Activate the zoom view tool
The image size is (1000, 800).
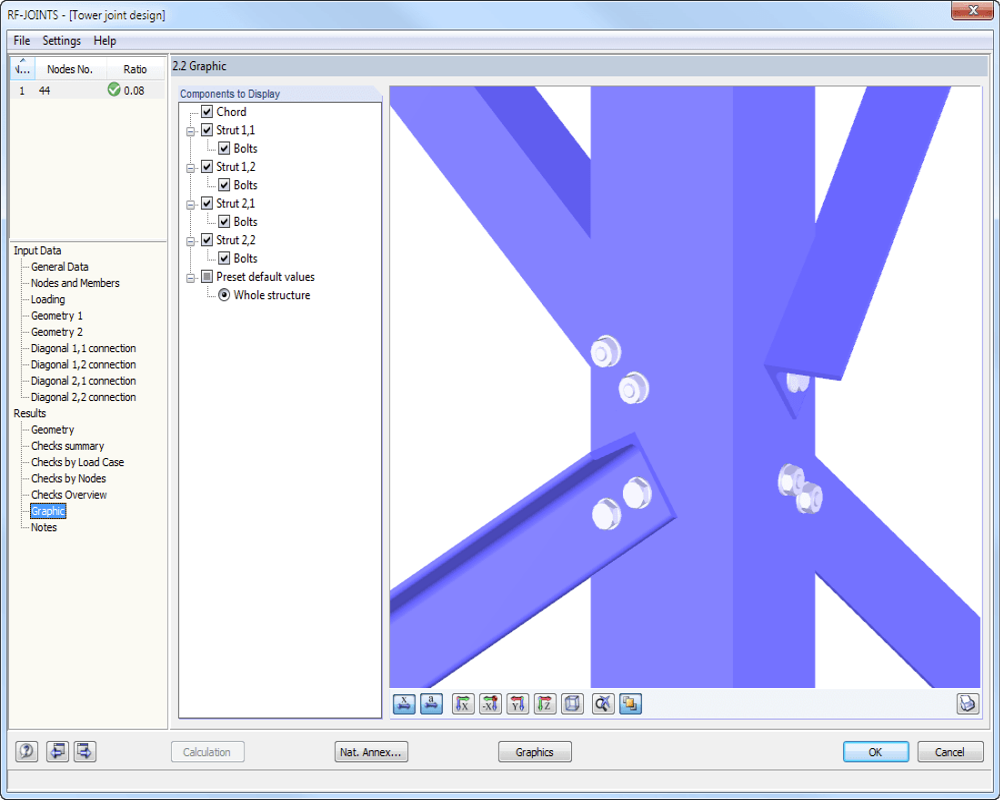point(602,704)
